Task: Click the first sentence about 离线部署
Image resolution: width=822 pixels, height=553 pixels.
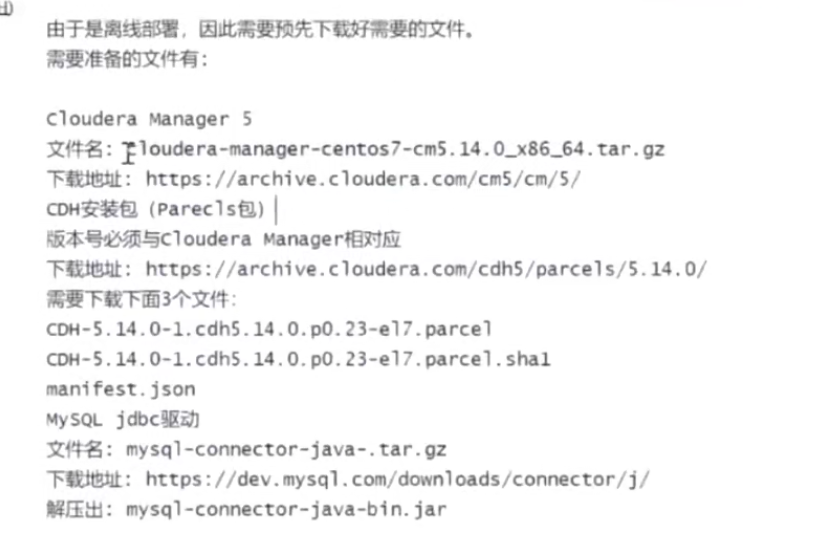Action: click(260, 29)
